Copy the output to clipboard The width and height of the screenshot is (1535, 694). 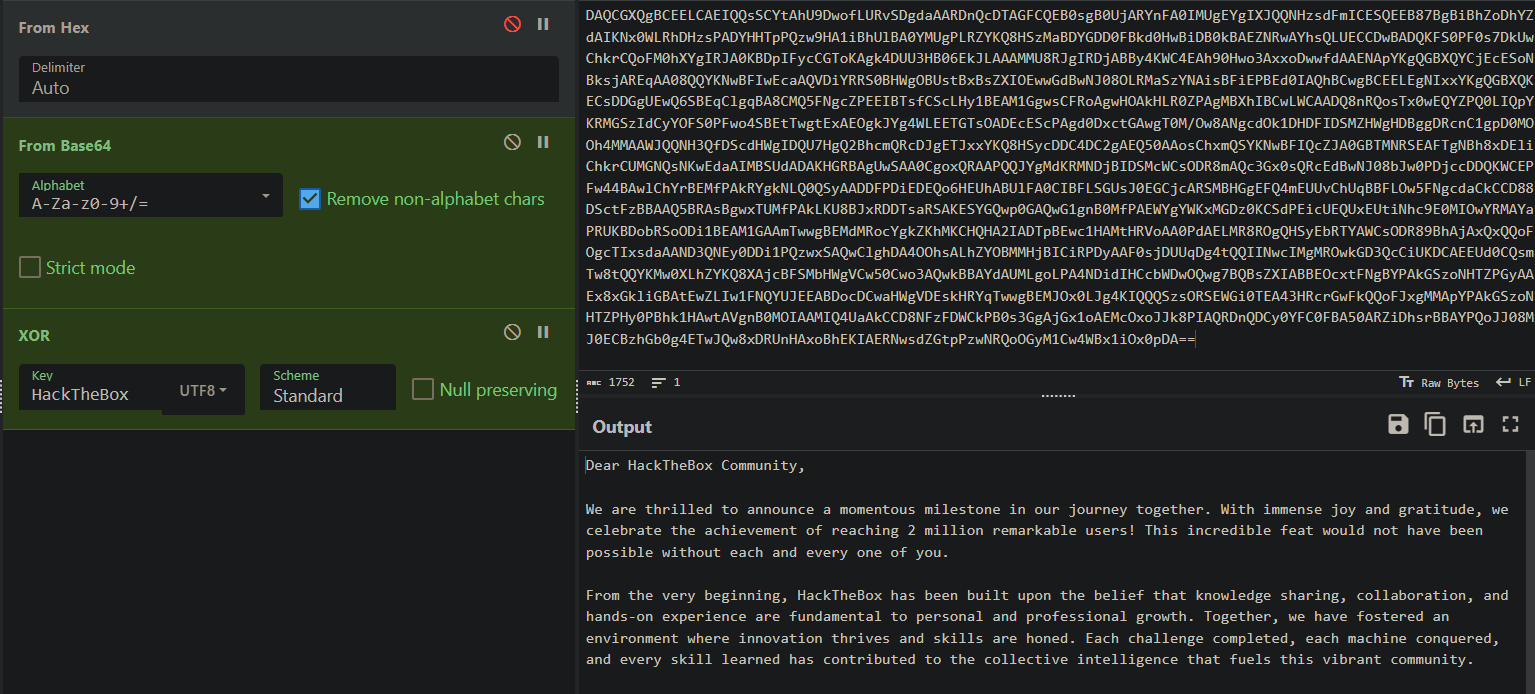[x=1435, y=425]
